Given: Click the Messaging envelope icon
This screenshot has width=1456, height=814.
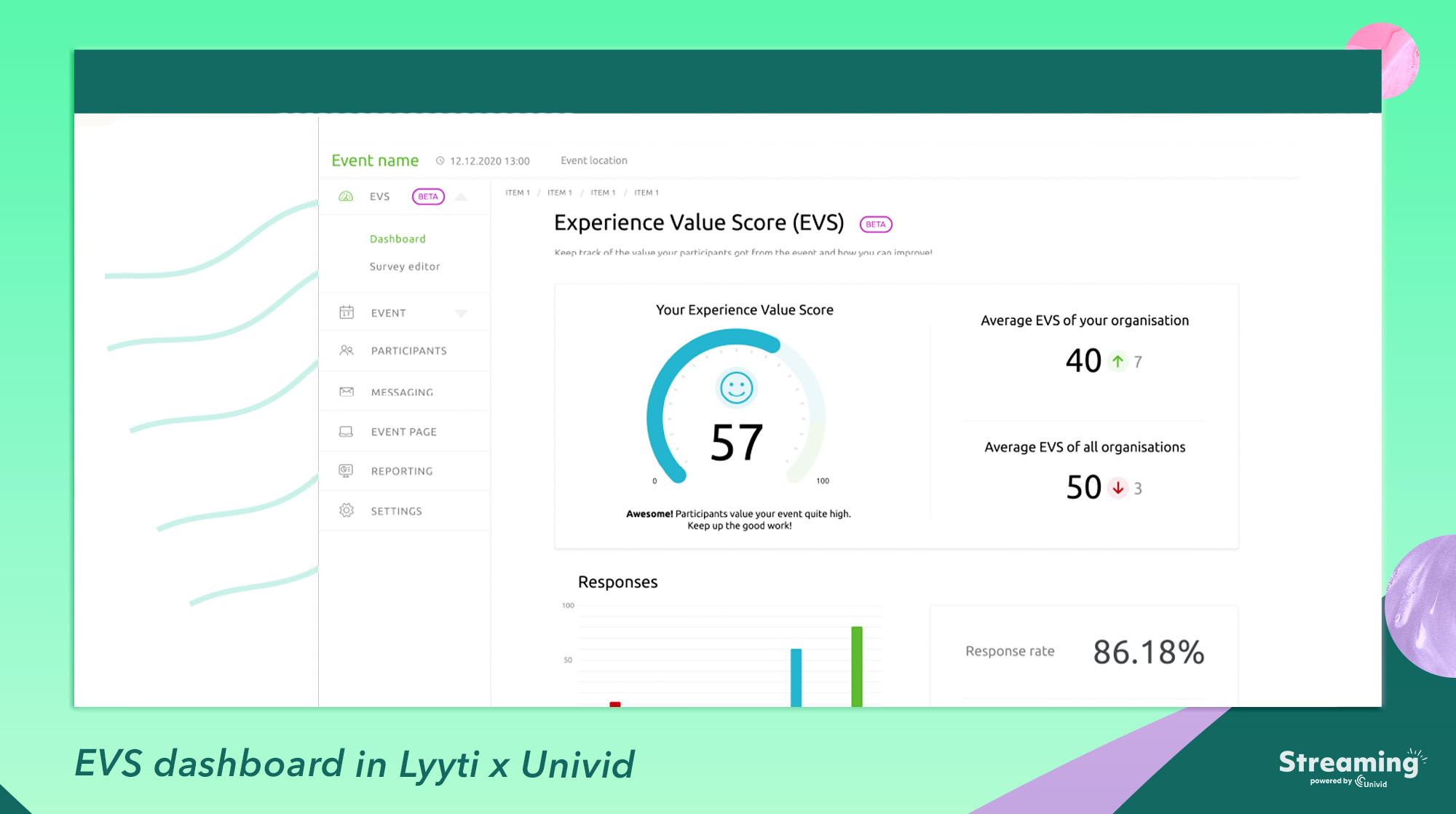Looking at the screenshot, I should pyautogui.click(x=346, y=390).
